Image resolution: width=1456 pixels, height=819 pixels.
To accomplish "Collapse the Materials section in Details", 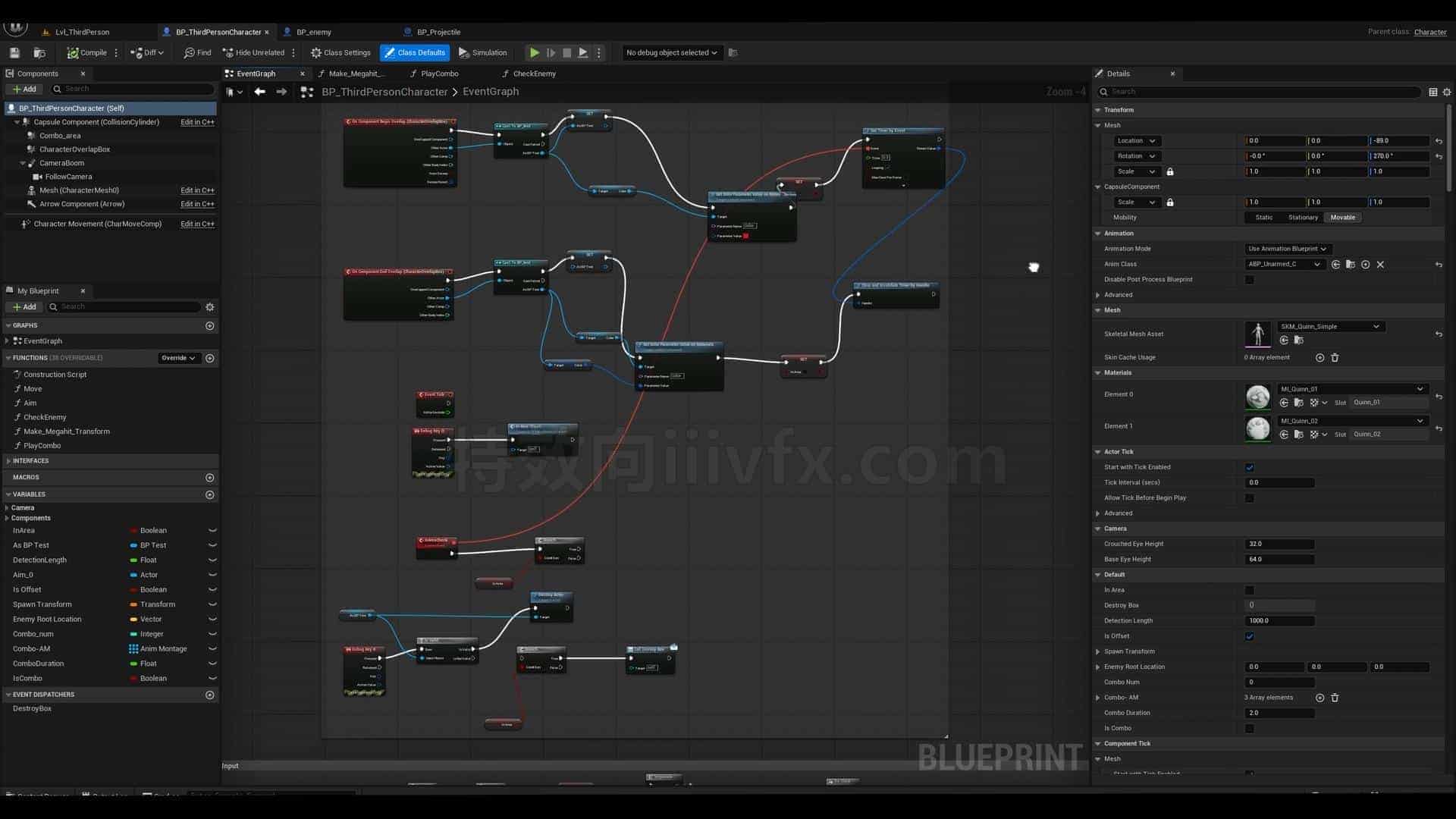I will (1098, 373).
